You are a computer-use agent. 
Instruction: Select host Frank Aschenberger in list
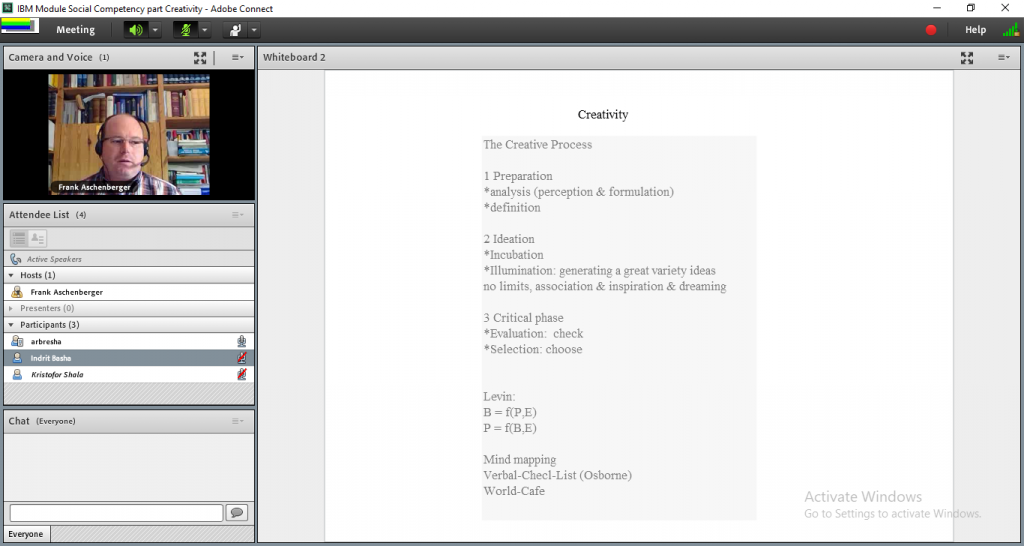point(129,293)
